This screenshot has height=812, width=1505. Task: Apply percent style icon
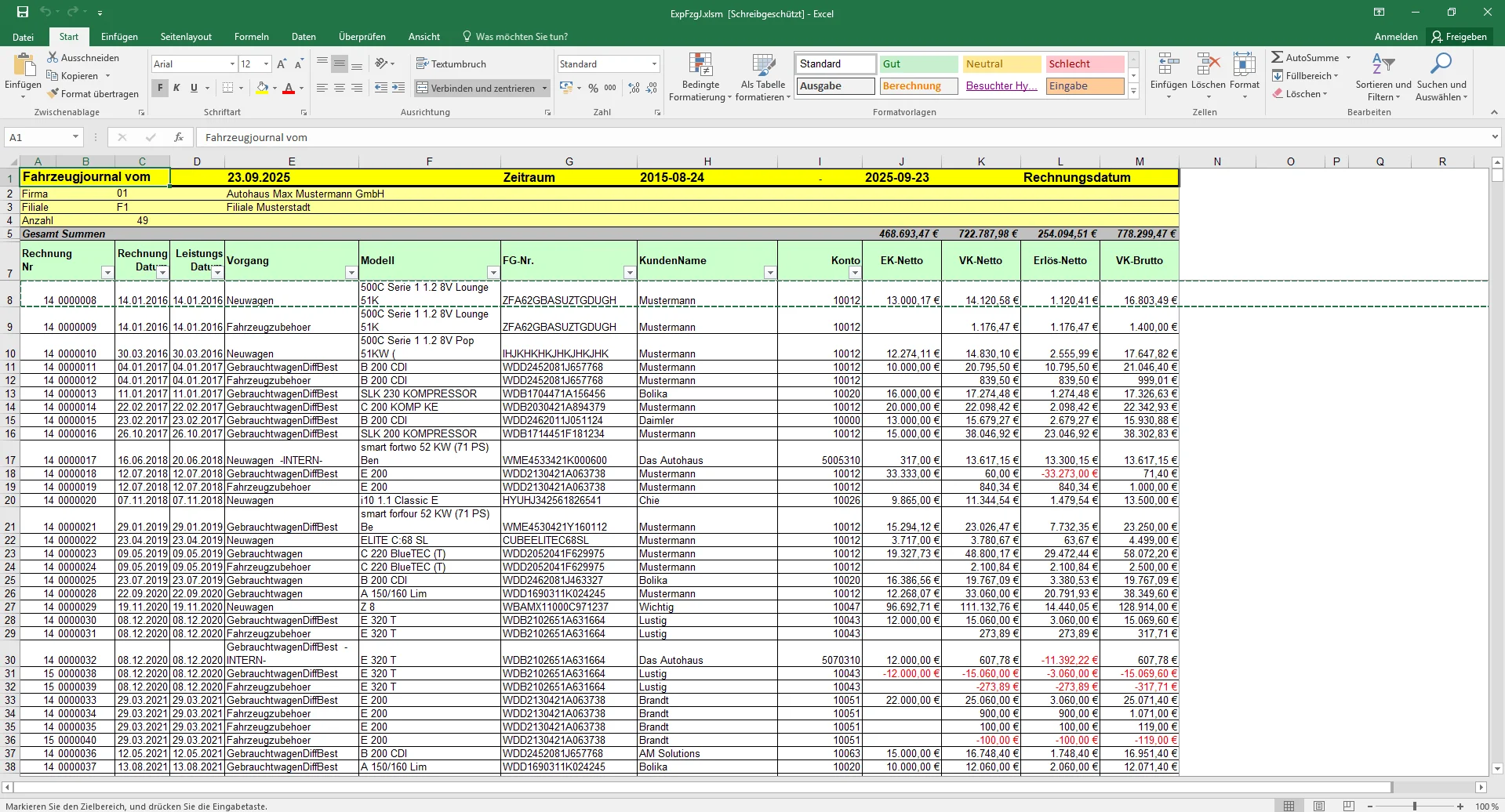tap(594, 88)
